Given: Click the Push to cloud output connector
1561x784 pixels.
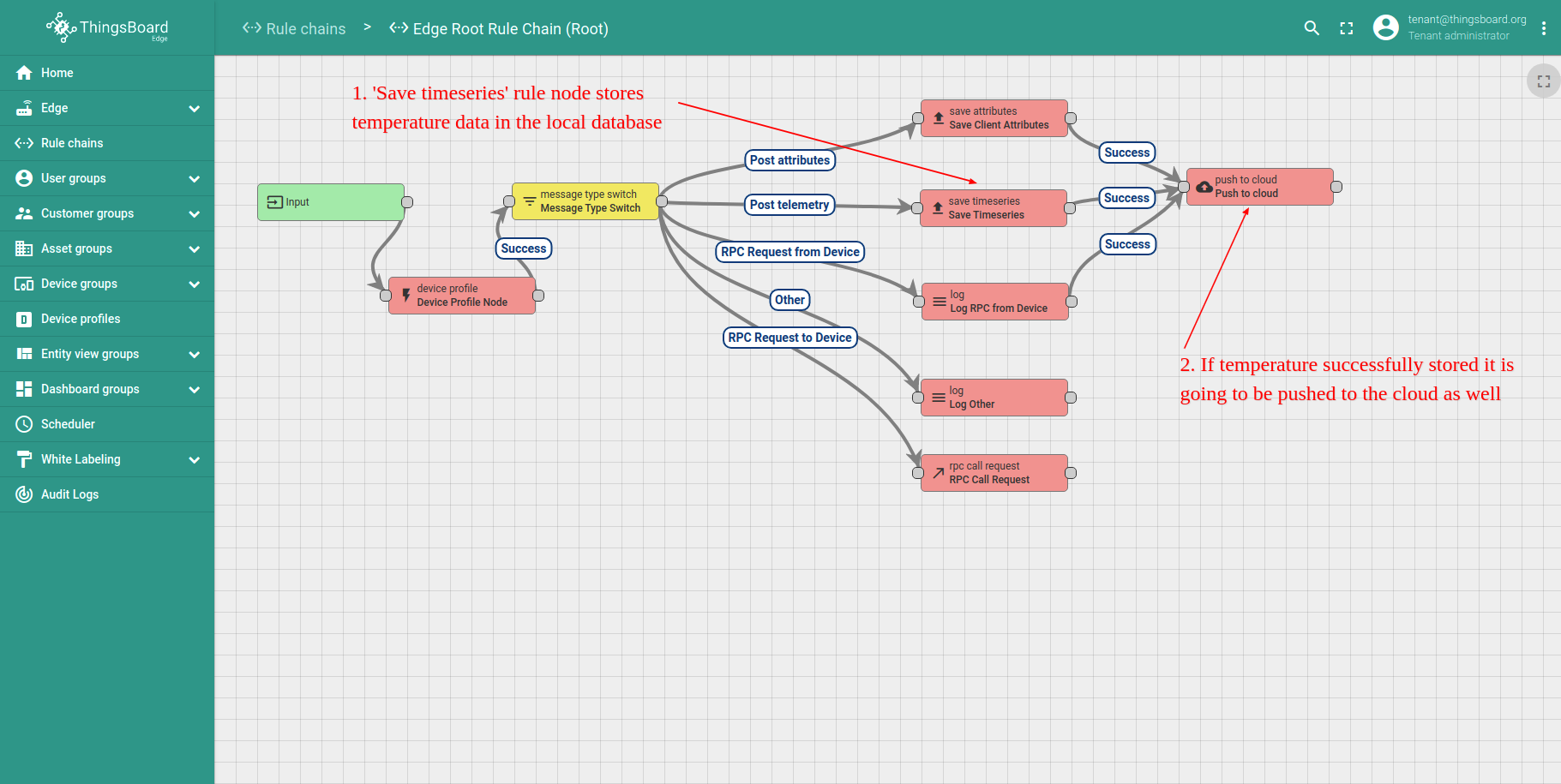Looking at the screenshot, I should [x=1336, y=187].
